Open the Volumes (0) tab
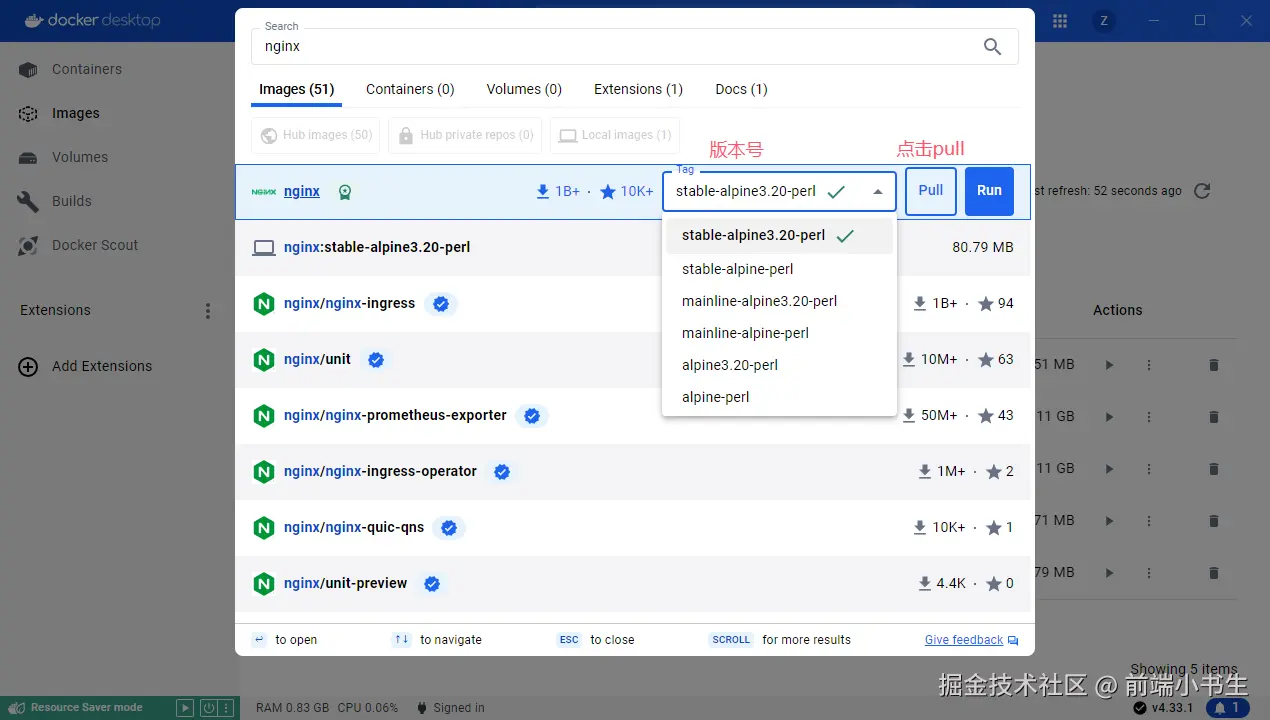 click(524, 89)
